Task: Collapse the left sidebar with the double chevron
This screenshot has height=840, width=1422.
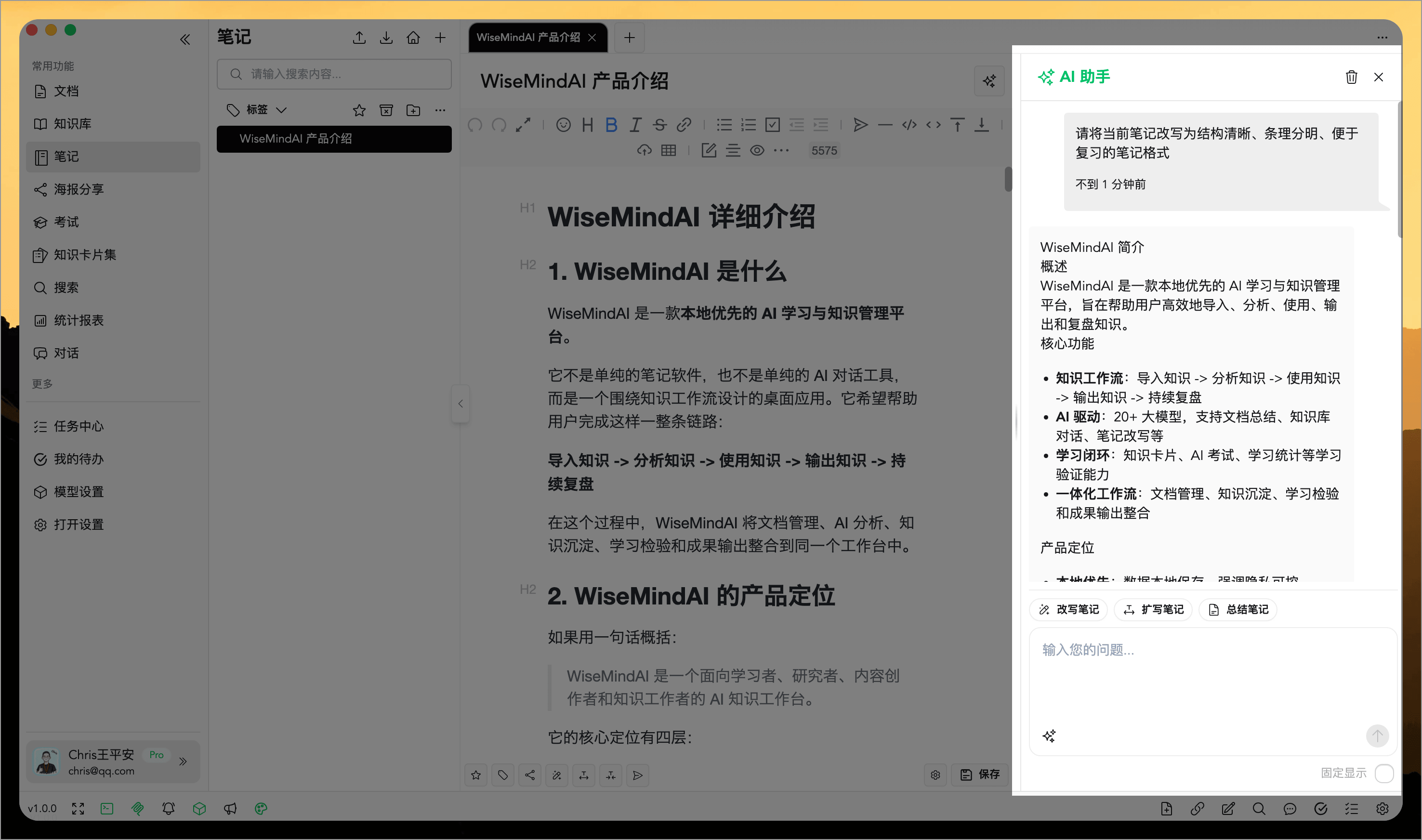Action: coord(185,39)
